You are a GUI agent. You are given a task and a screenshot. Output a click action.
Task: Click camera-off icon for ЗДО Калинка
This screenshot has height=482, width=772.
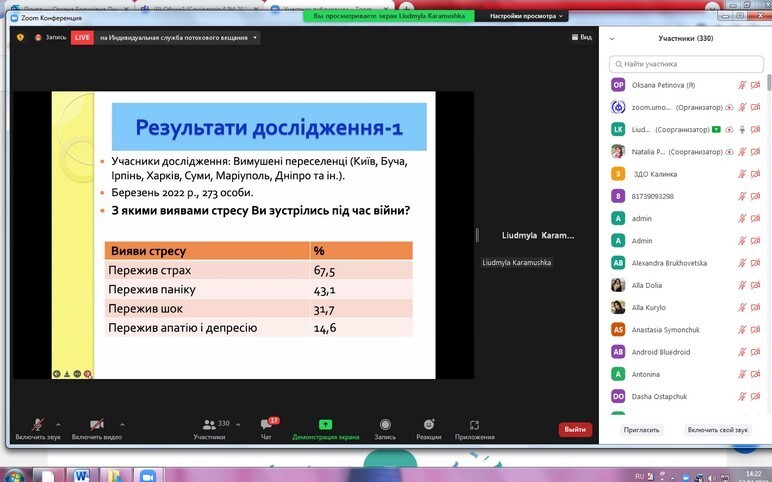755,174
